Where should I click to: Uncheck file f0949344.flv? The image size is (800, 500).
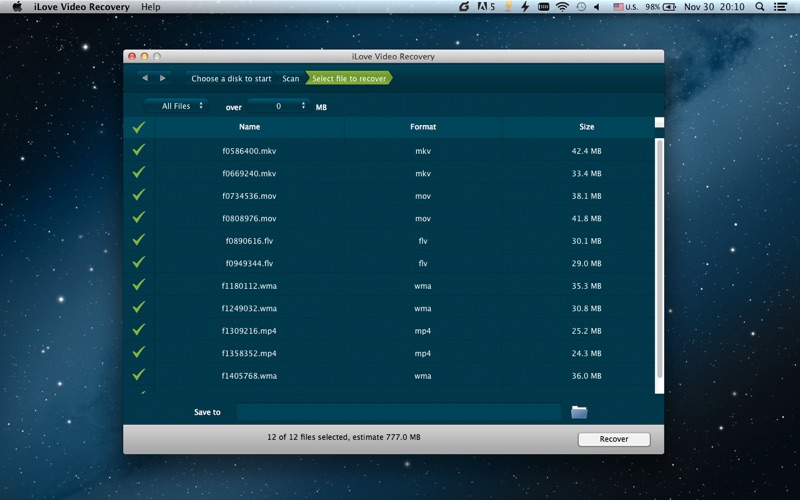click(x=139, y=262)
